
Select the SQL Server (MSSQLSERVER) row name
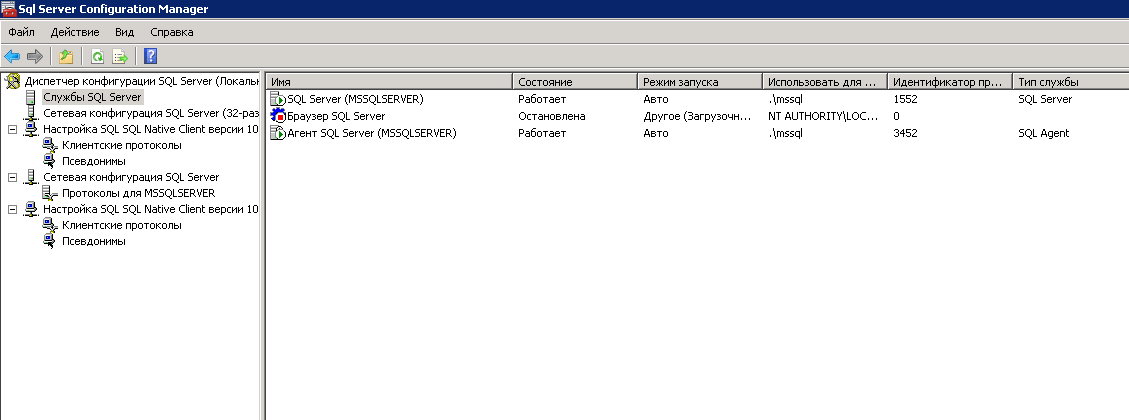point(355,99)
